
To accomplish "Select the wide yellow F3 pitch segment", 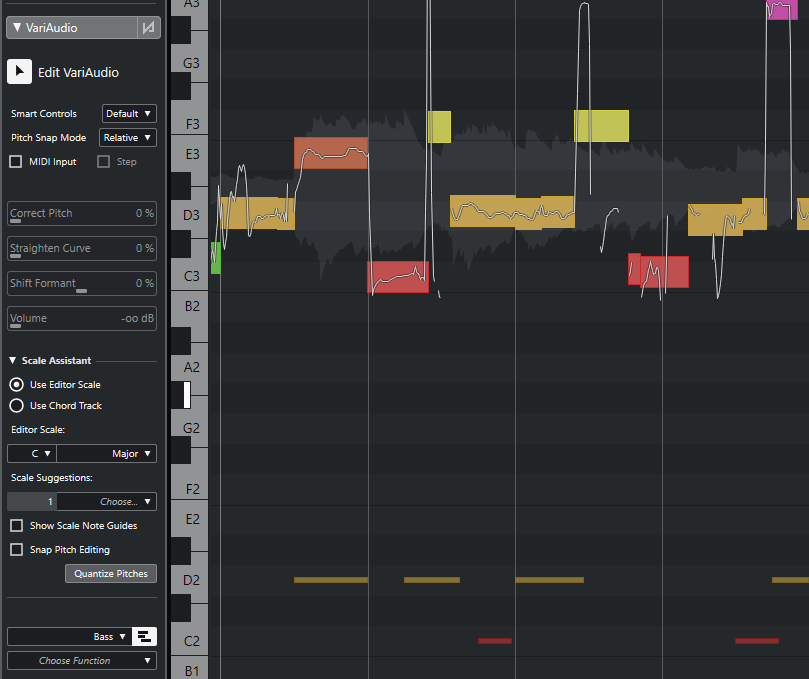I will point(602,126).
